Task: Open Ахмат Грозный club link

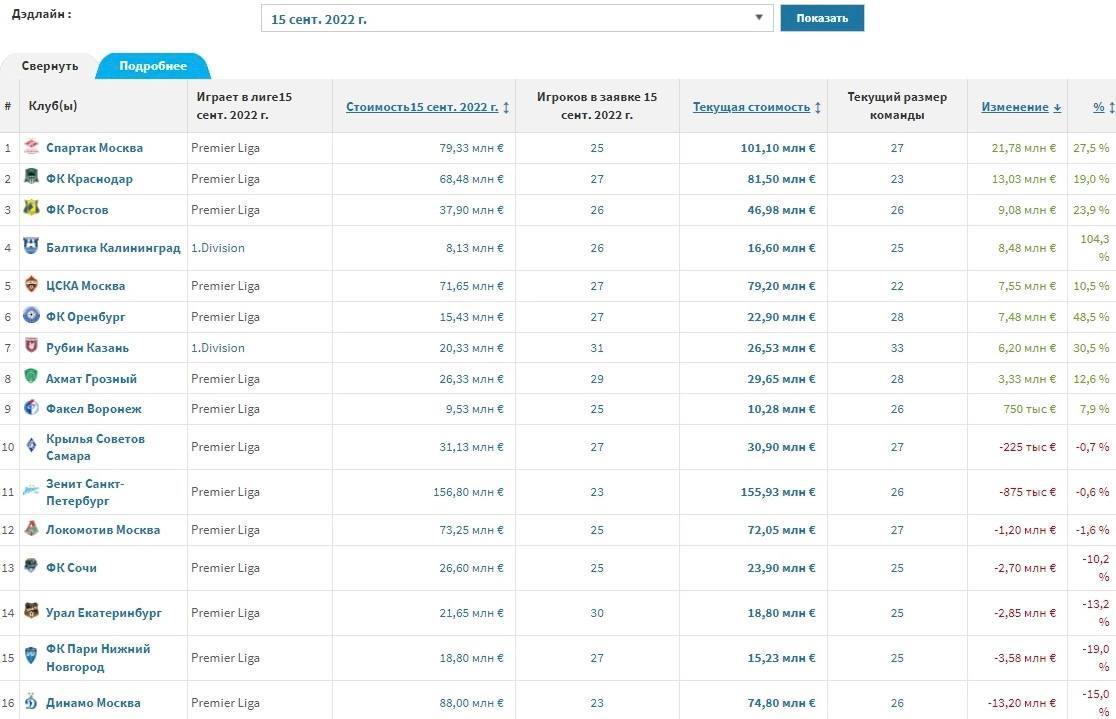Action: [91, 379]
